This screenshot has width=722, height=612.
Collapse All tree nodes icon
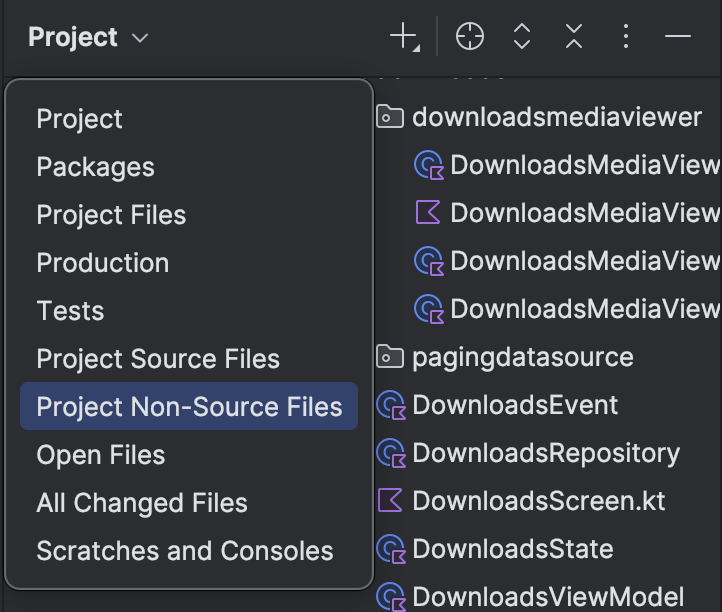click(574, 36)
